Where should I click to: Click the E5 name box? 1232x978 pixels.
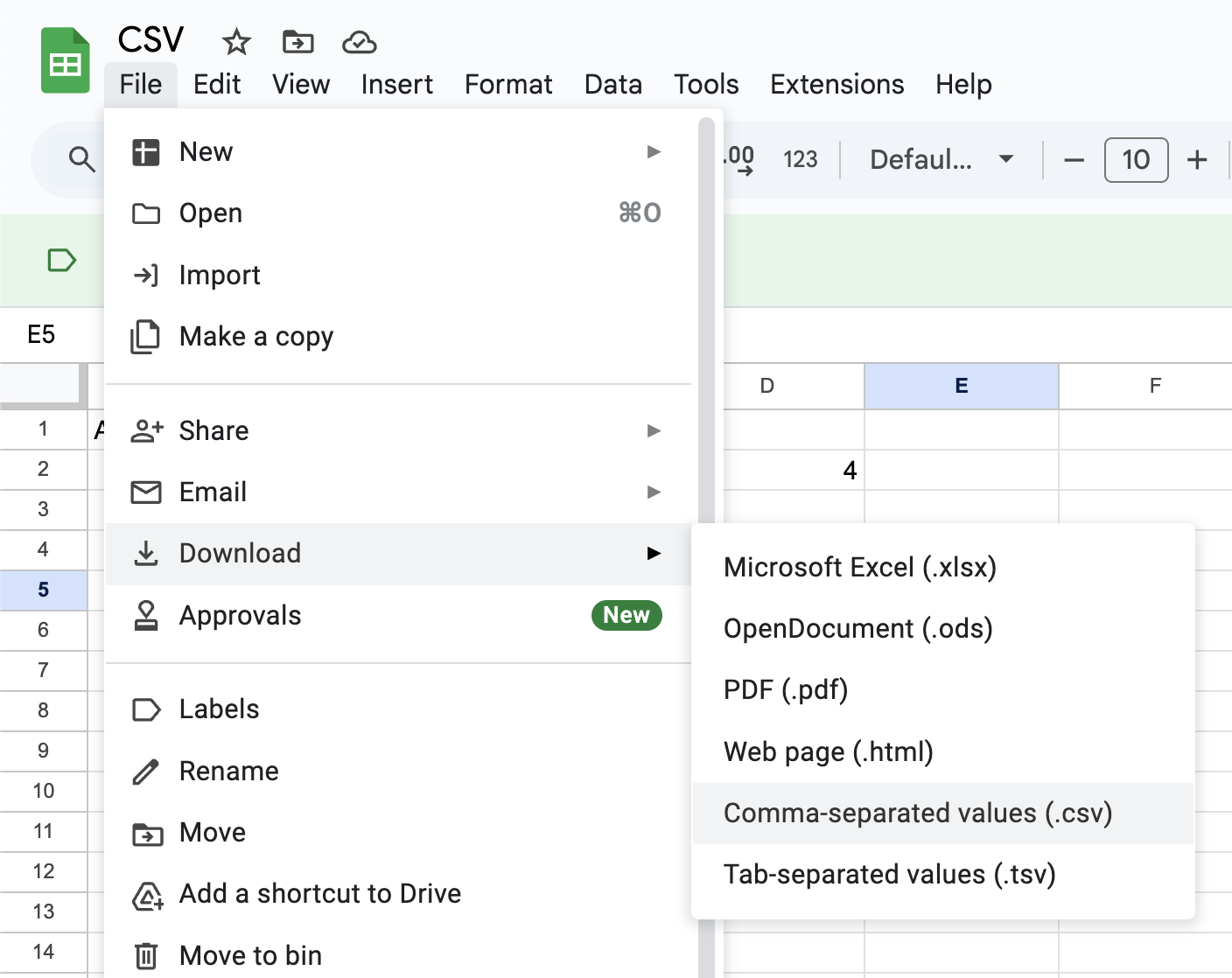(x=41, y=334)
